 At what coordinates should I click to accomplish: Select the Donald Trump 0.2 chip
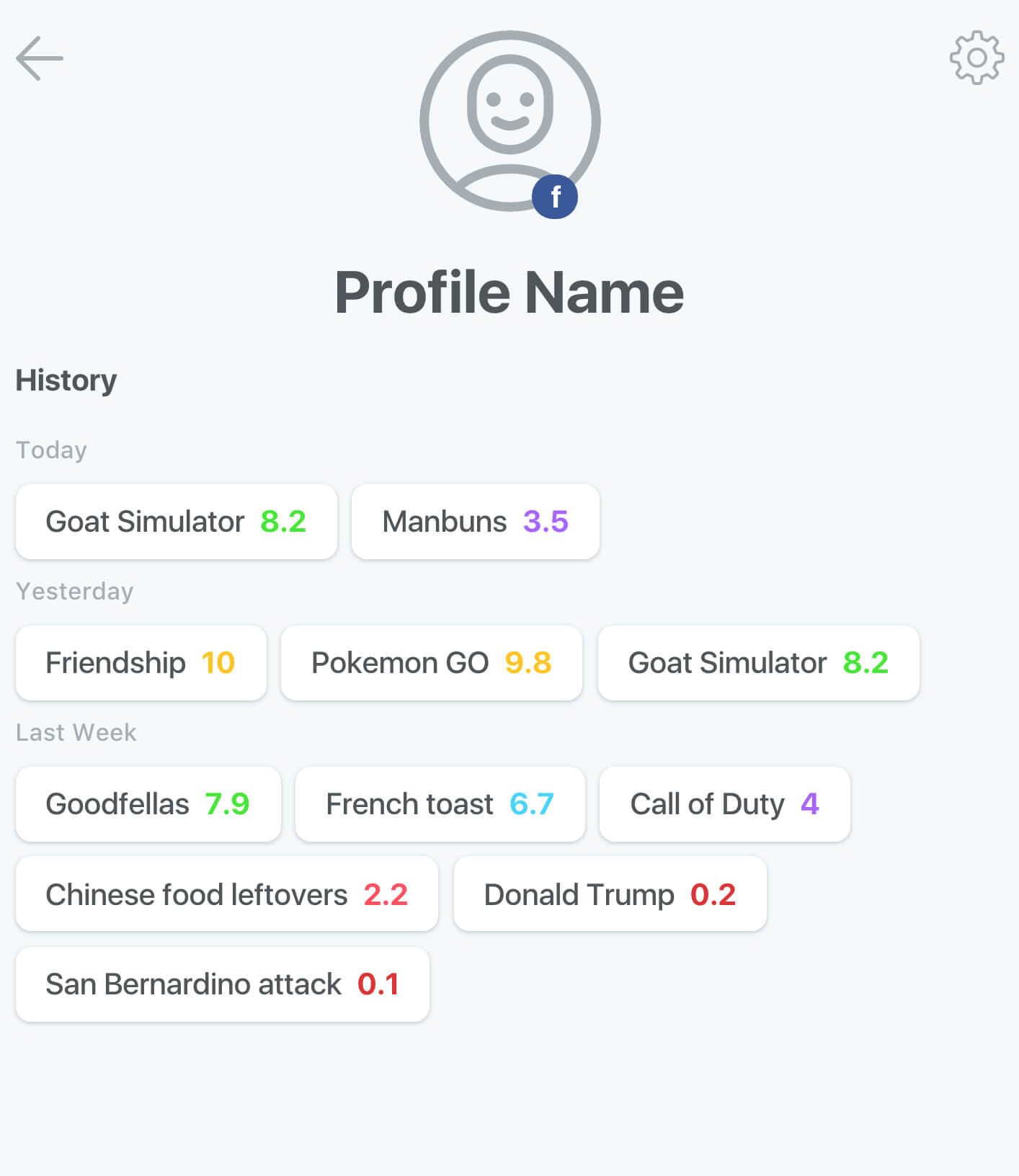pyautogui.click(x=610, y=894)
